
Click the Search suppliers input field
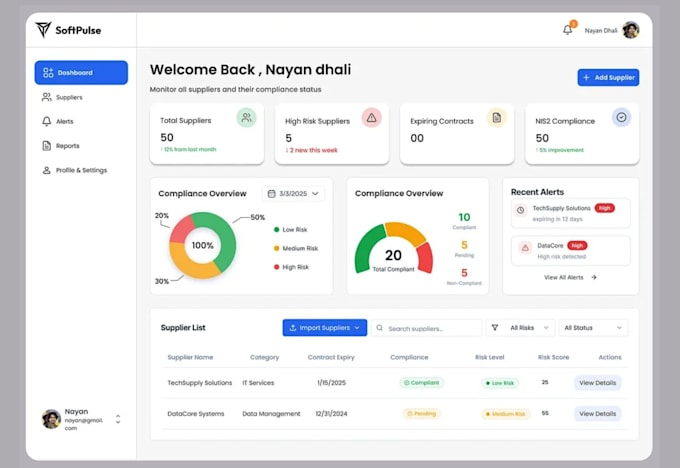(427, 328)
